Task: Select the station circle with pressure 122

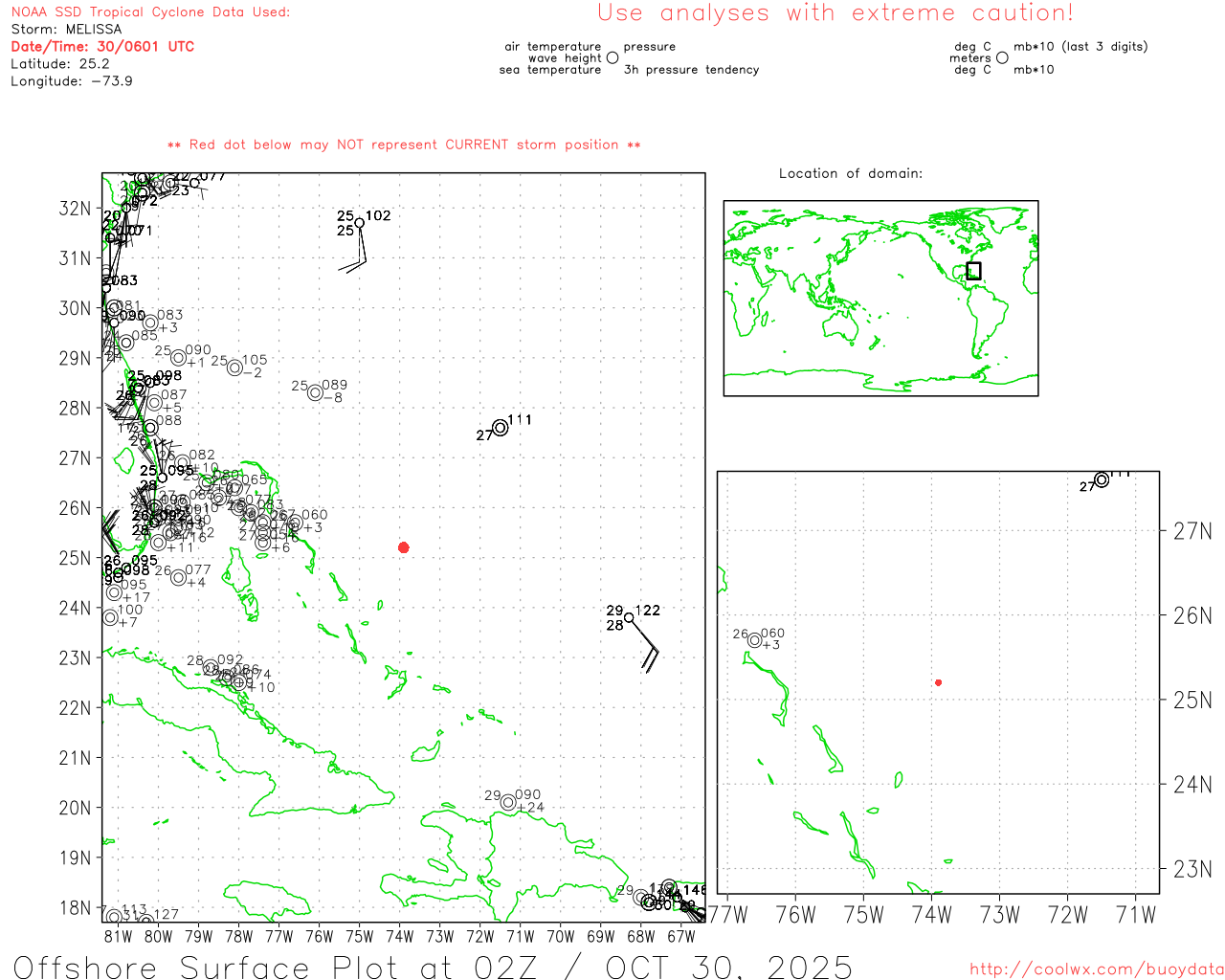Action: coord(629,617)
